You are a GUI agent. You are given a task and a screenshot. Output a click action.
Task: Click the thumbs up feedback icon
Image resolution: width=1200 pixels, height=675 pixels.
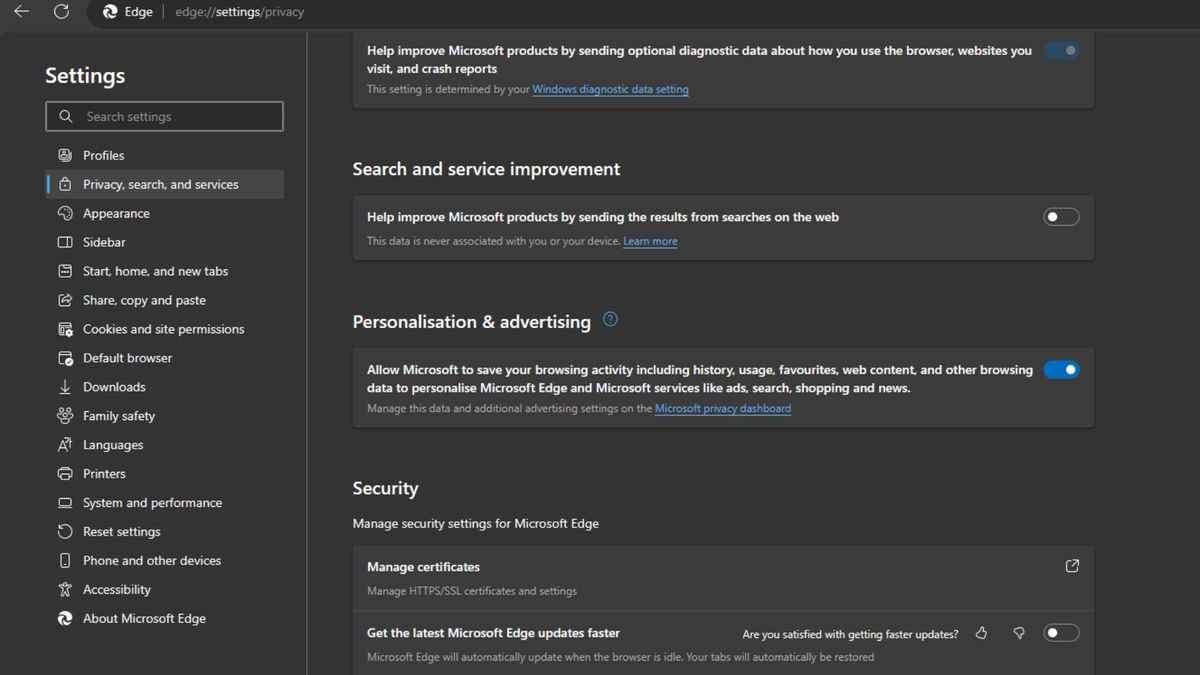pos(981,632)
